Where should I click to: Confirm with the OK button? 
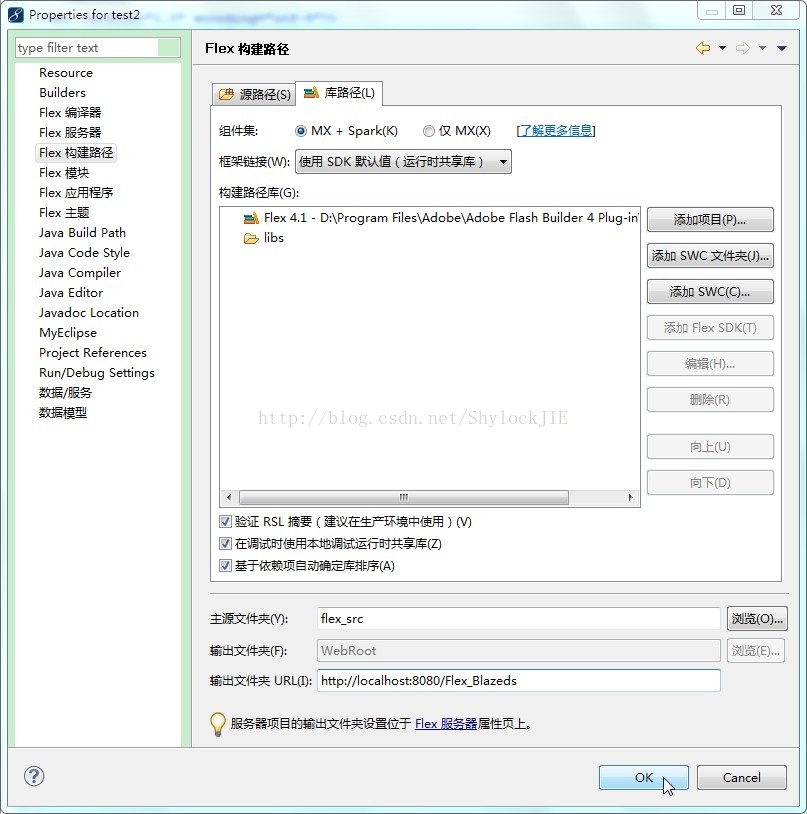tap(644, 778)
